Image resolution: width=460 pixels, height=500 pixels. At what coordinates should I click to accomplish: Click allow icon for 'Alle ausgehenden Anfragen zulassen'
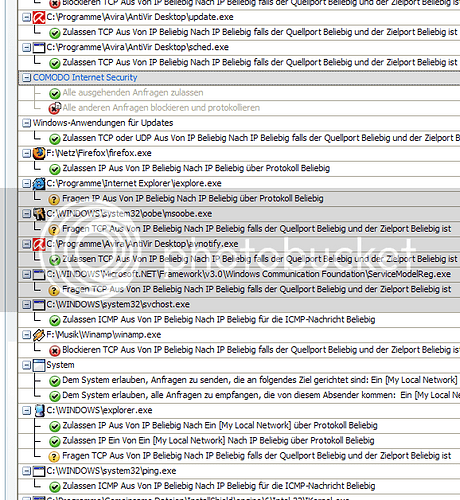click(55, 93)
